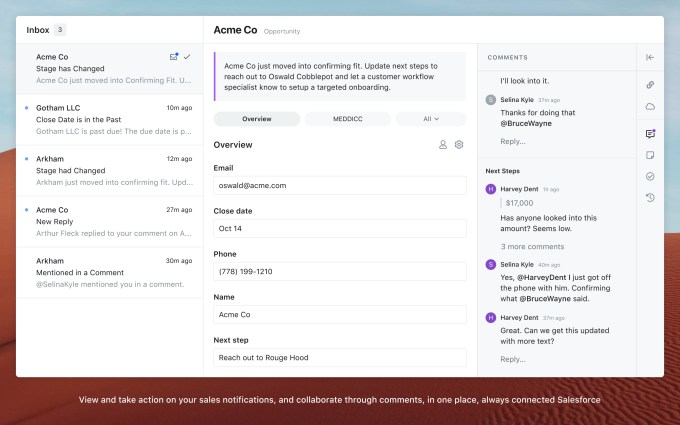
Task: Click the person icon beside Overview
Action: coord(443,145)
